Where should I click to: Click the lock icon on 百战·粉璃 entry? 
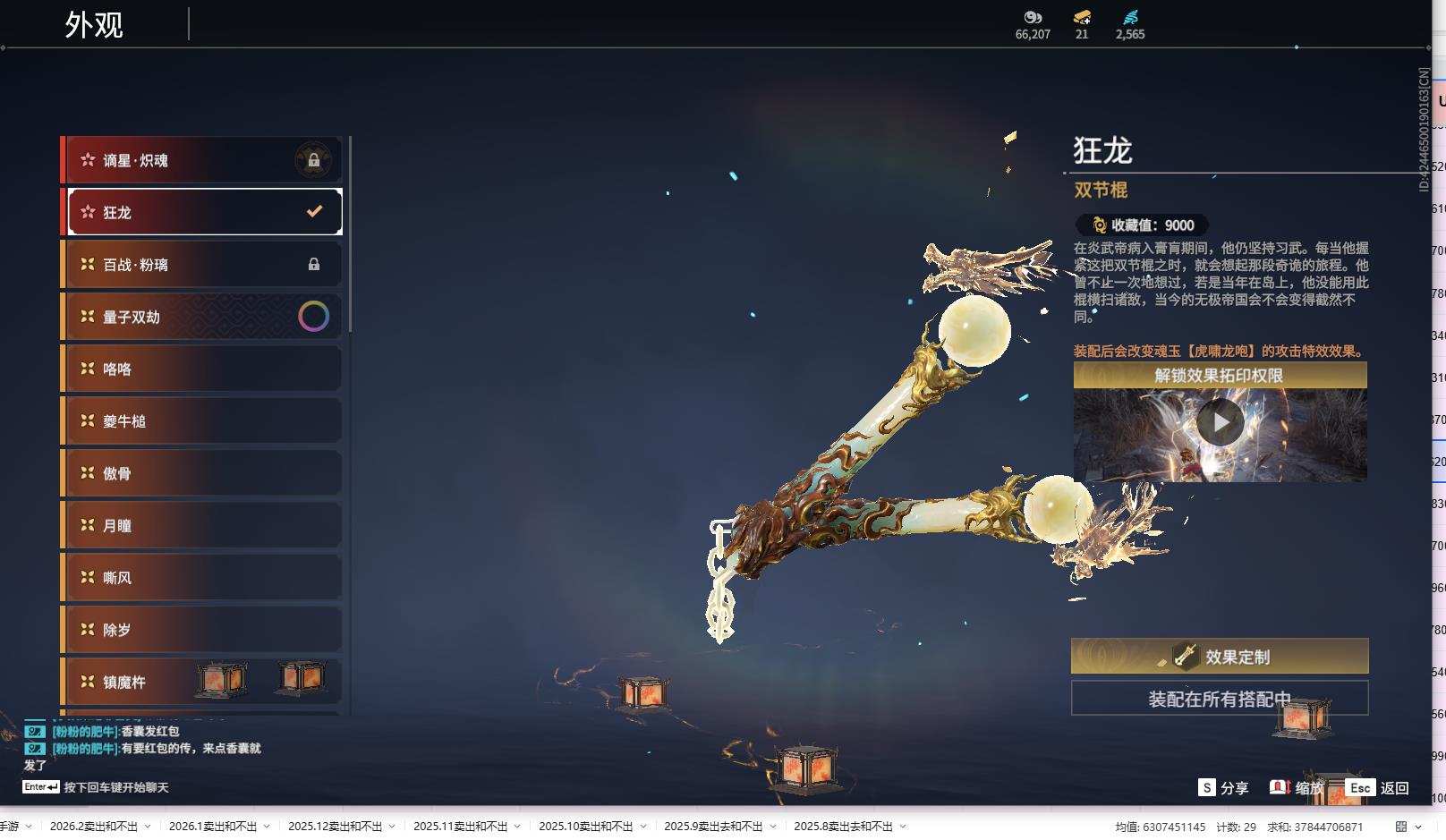313,264
